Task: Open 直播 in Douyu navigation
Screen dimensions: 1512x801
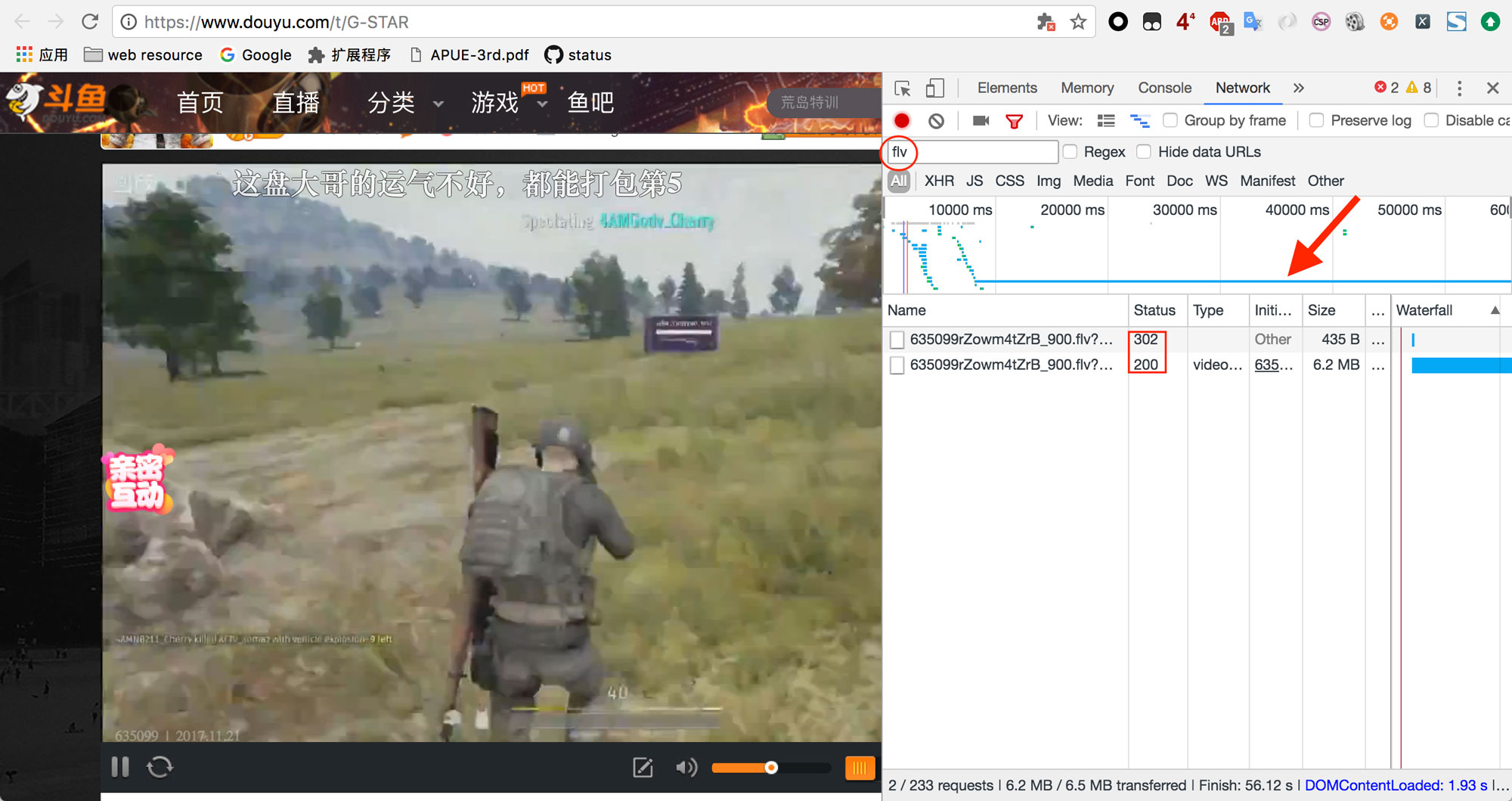Action: click(x=296, y=102)
